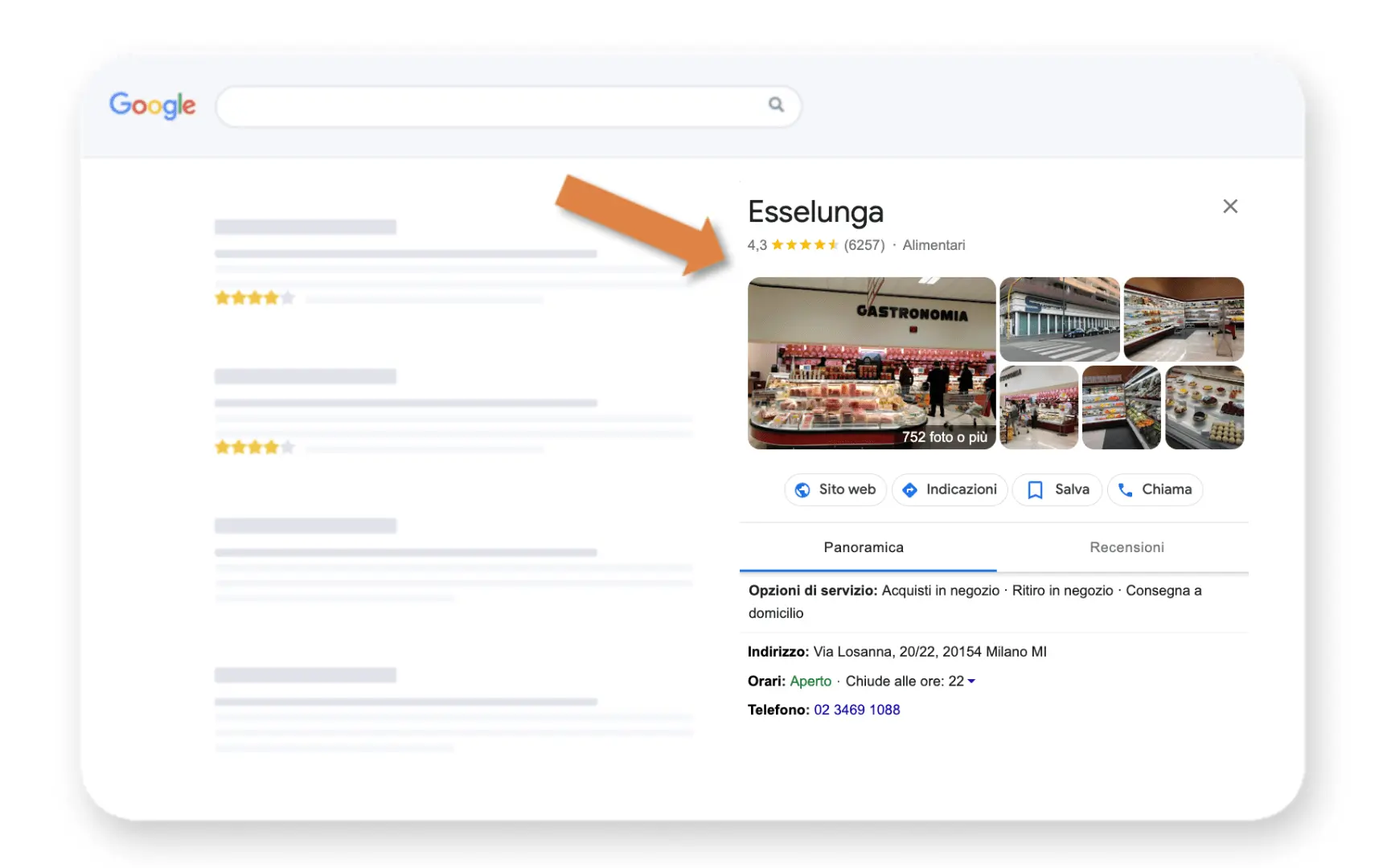Open the Sito web button
The image size is (1383, 868).
(x=835, y=489)
